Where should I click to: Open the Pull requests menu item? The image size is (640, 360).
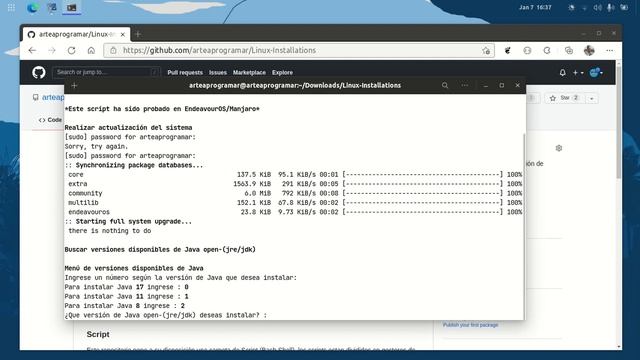coord(185,73)
